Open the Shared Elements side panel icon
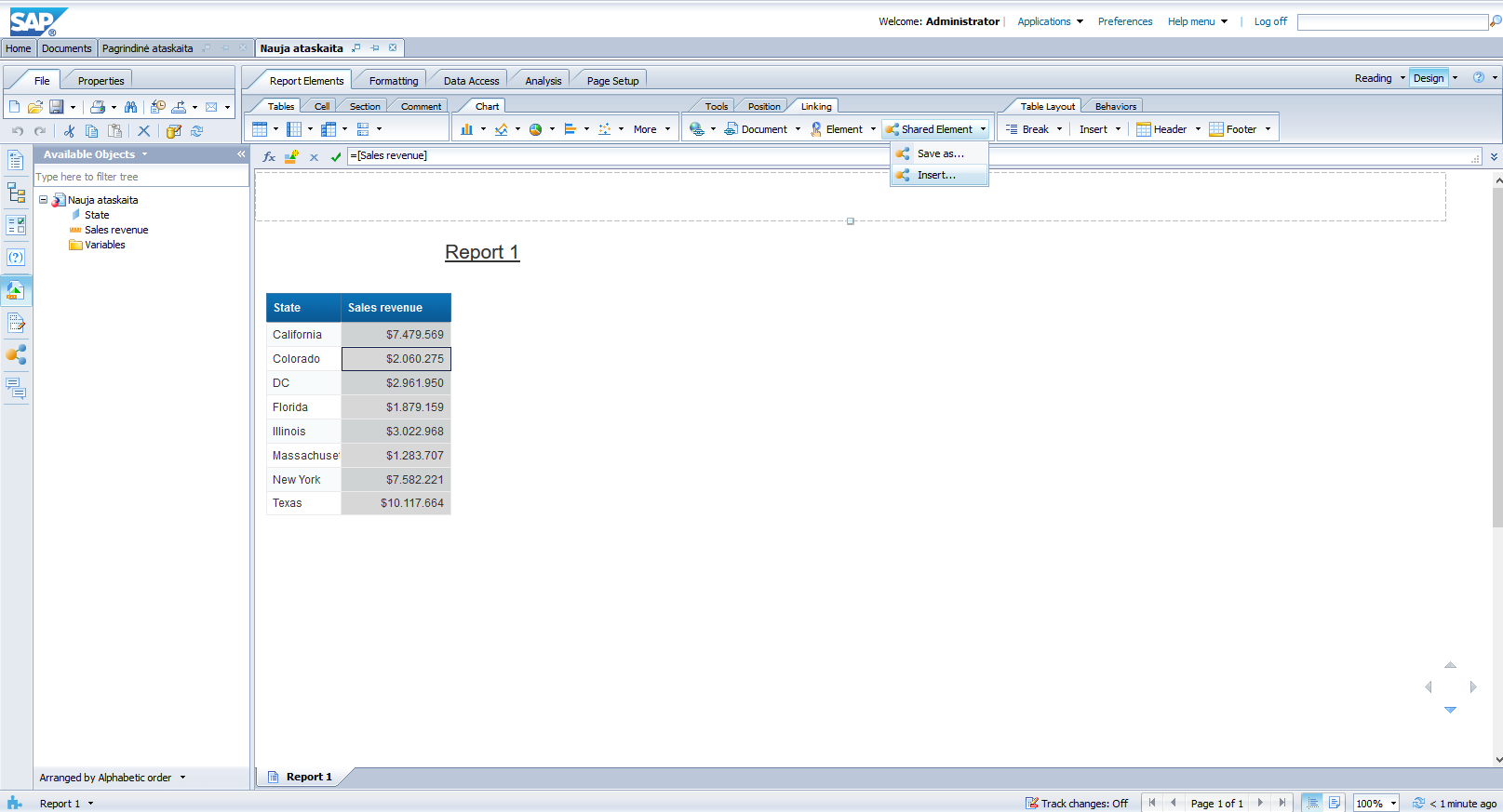The width and height of the screenshot is (1503, 812). [x=16, y=354]
